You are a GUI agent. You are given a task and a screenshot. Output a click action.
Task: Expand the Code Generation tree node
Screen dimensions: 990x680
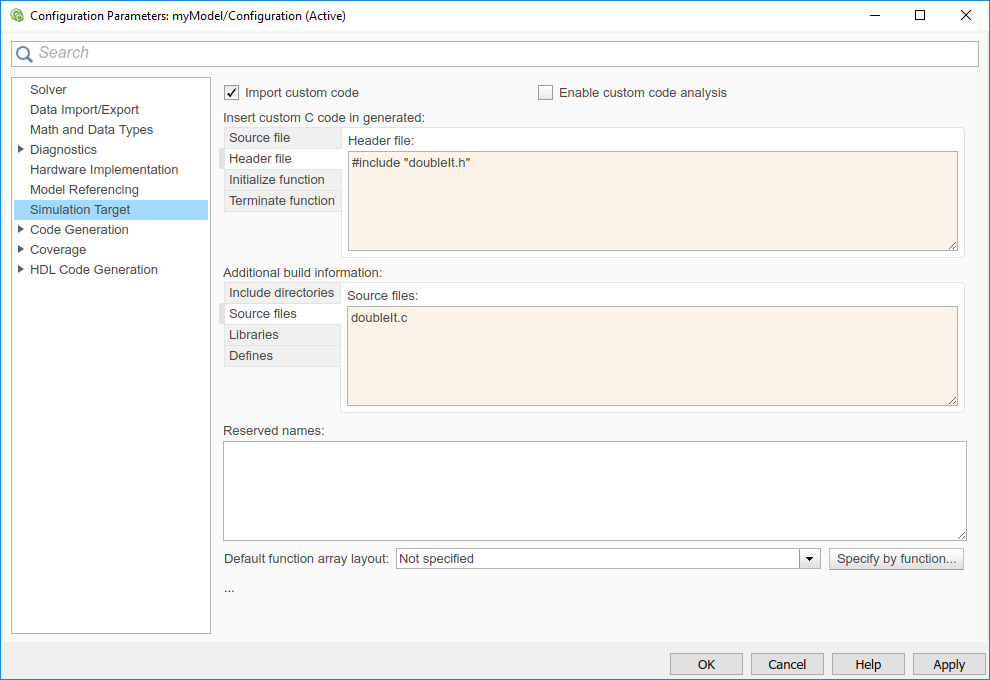point(21,230)
